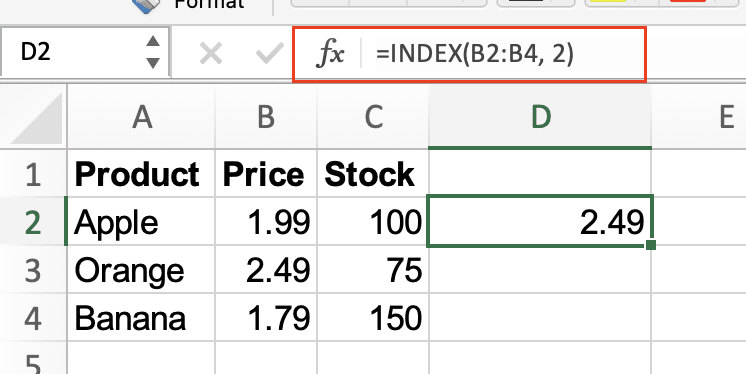
Task: Select the column B header
Action: point(266,117)
